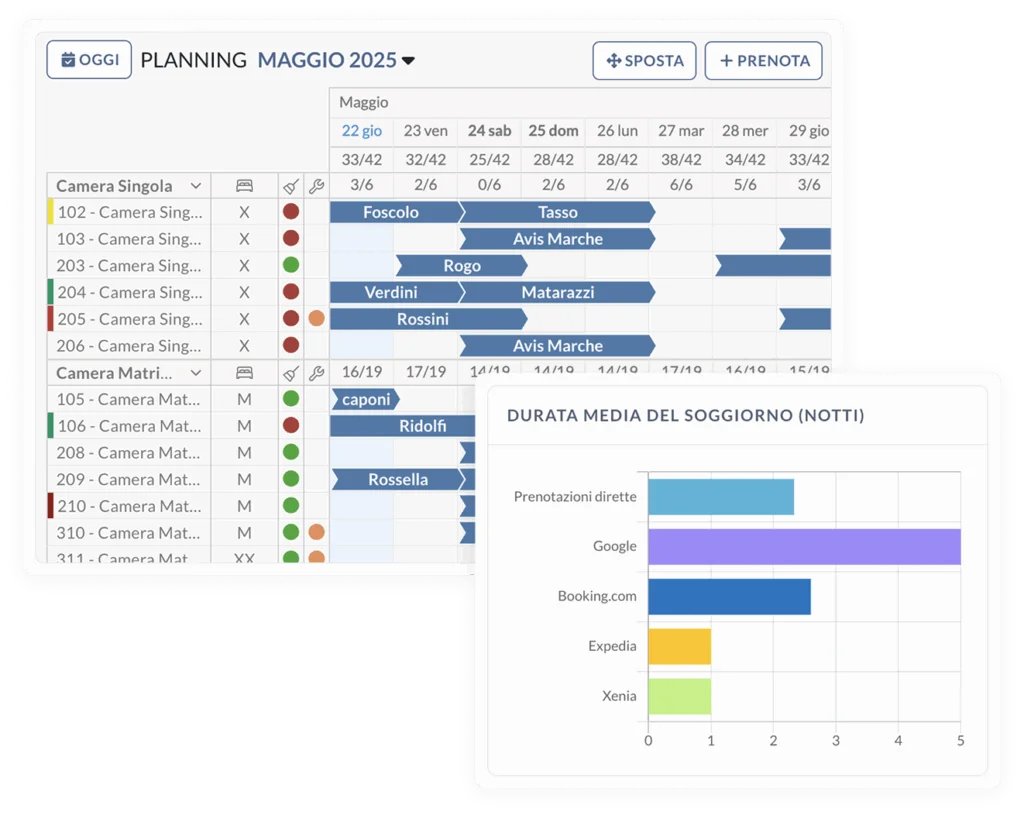Select the 23 ven day column
This screenshot has width=1024, height=815.
pyautogui.click(x=426, y=131)
